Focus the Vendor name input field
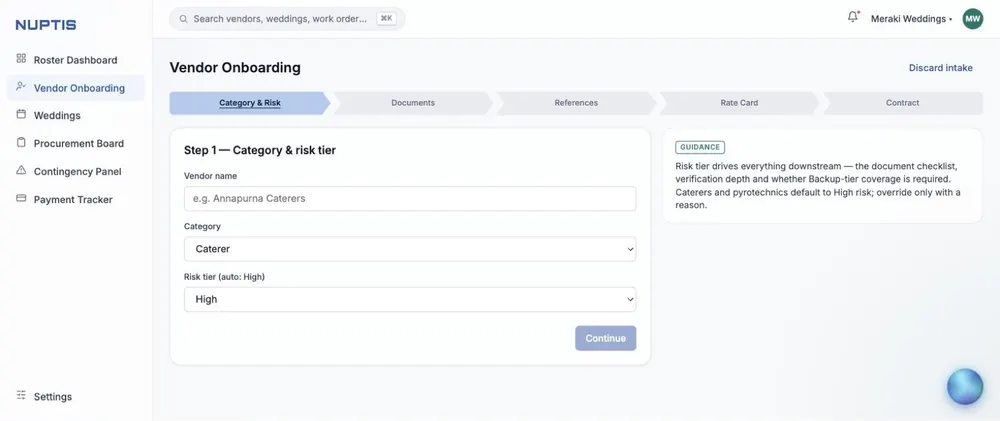1000x421 pixels. (x=410, y=198)
